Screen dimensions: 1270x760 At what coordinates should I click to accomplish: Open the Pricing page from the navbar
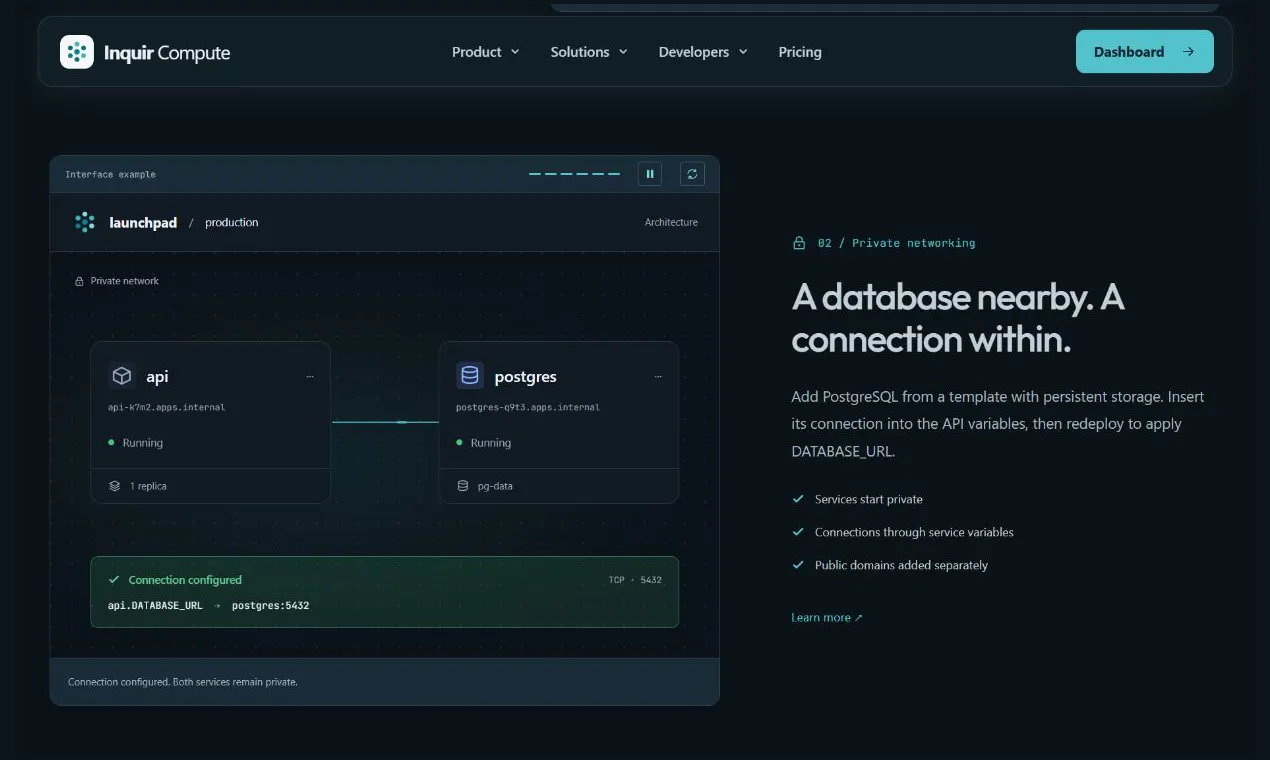pos(800,52)
